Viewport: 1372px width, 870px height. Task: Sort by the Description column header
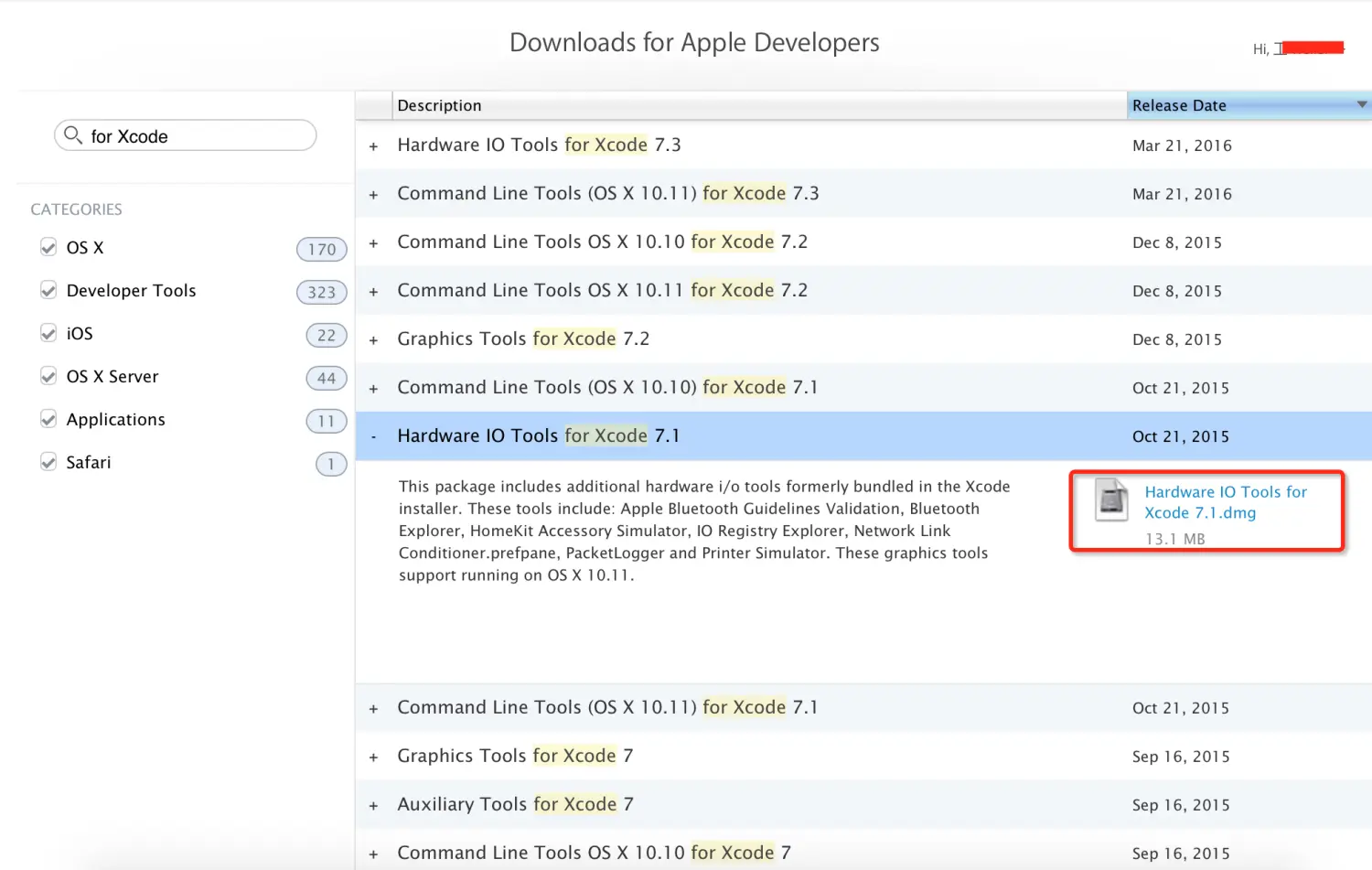[x=759, y=105]
